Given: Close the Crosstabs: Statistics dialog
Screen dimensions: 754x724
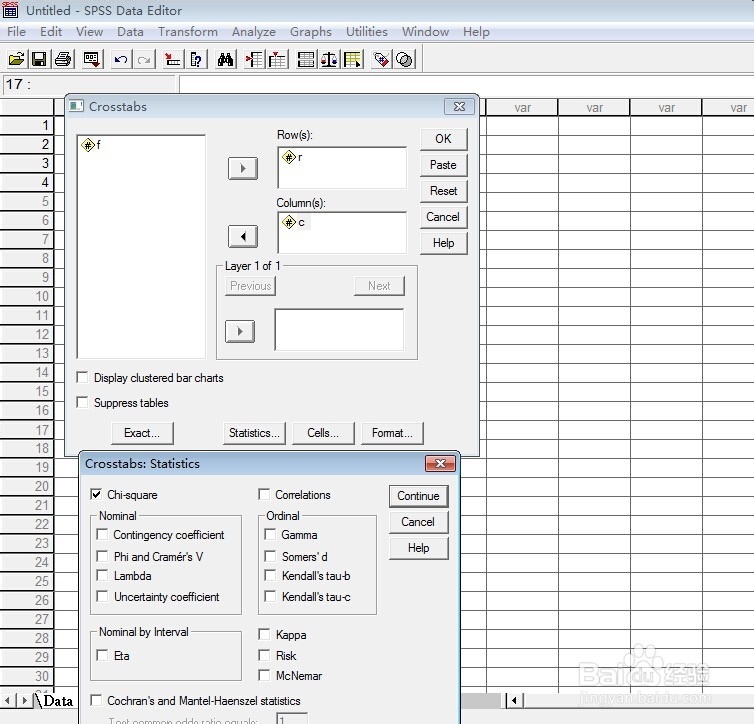Looking at the screenshot, I should click(x=440, y=463).
